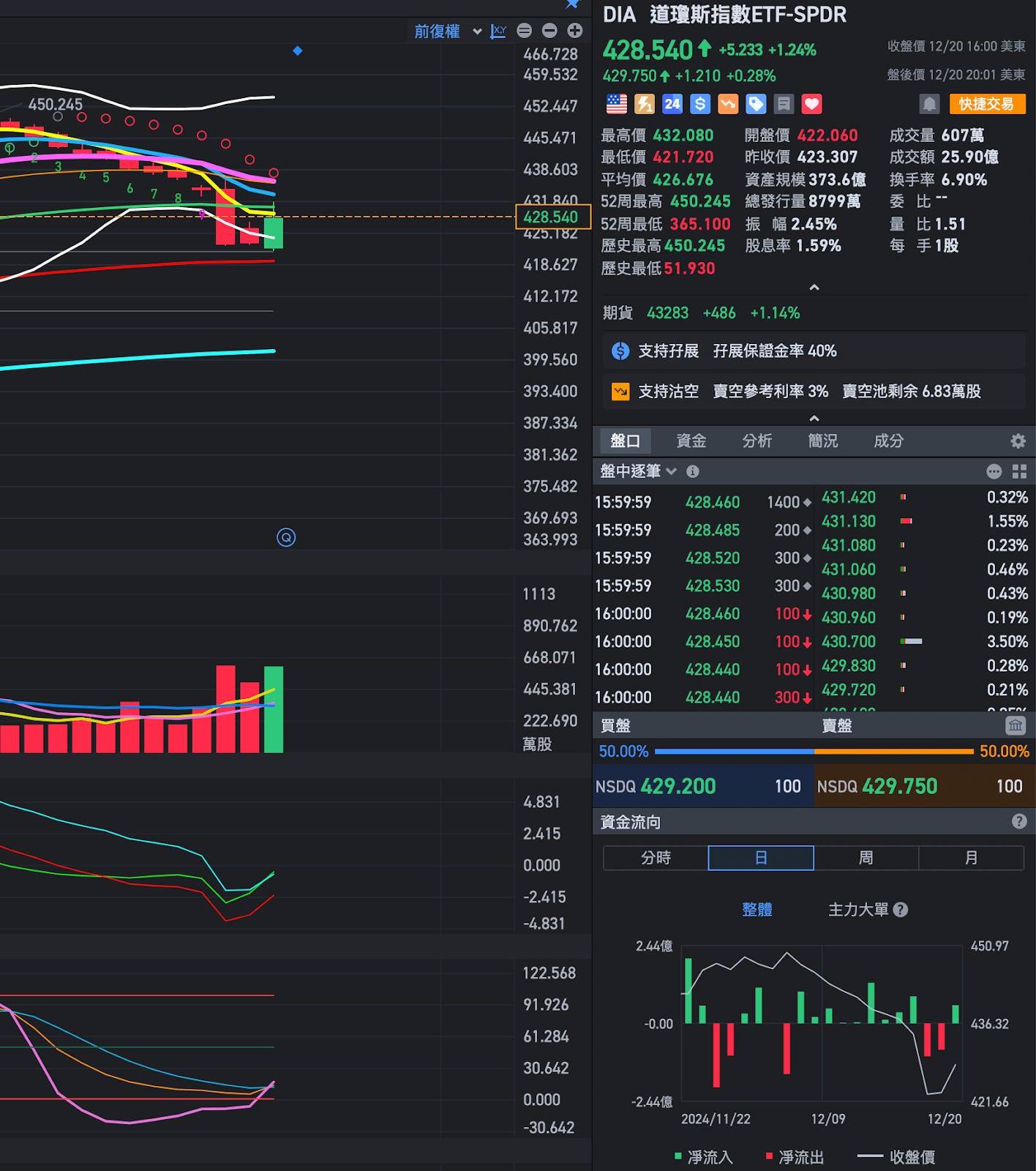This screenshot has height=1171, width=1036.
Task: Click the blue dollar icon beside 支持孖展
Action: (620, 351)
